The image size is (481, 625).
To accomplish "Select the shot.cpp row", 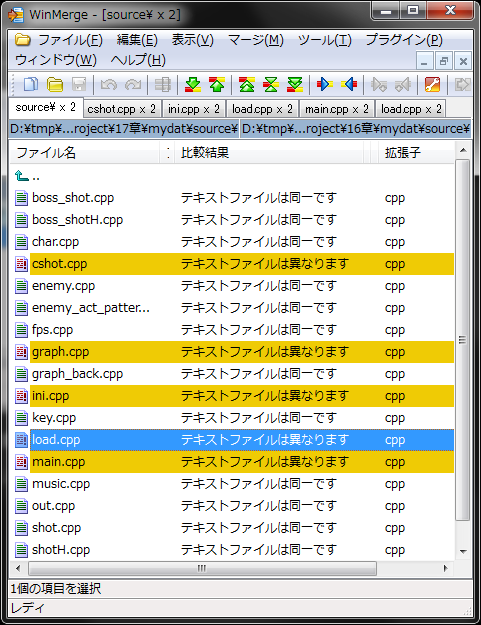I will click(234, 528).
